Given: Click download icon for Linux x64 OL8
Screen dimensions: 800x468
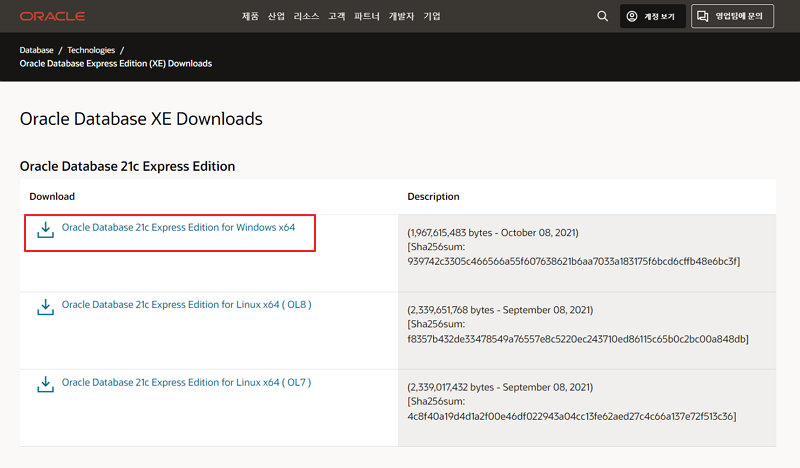Looking at the screenshot, I should (x=45, y=307).
